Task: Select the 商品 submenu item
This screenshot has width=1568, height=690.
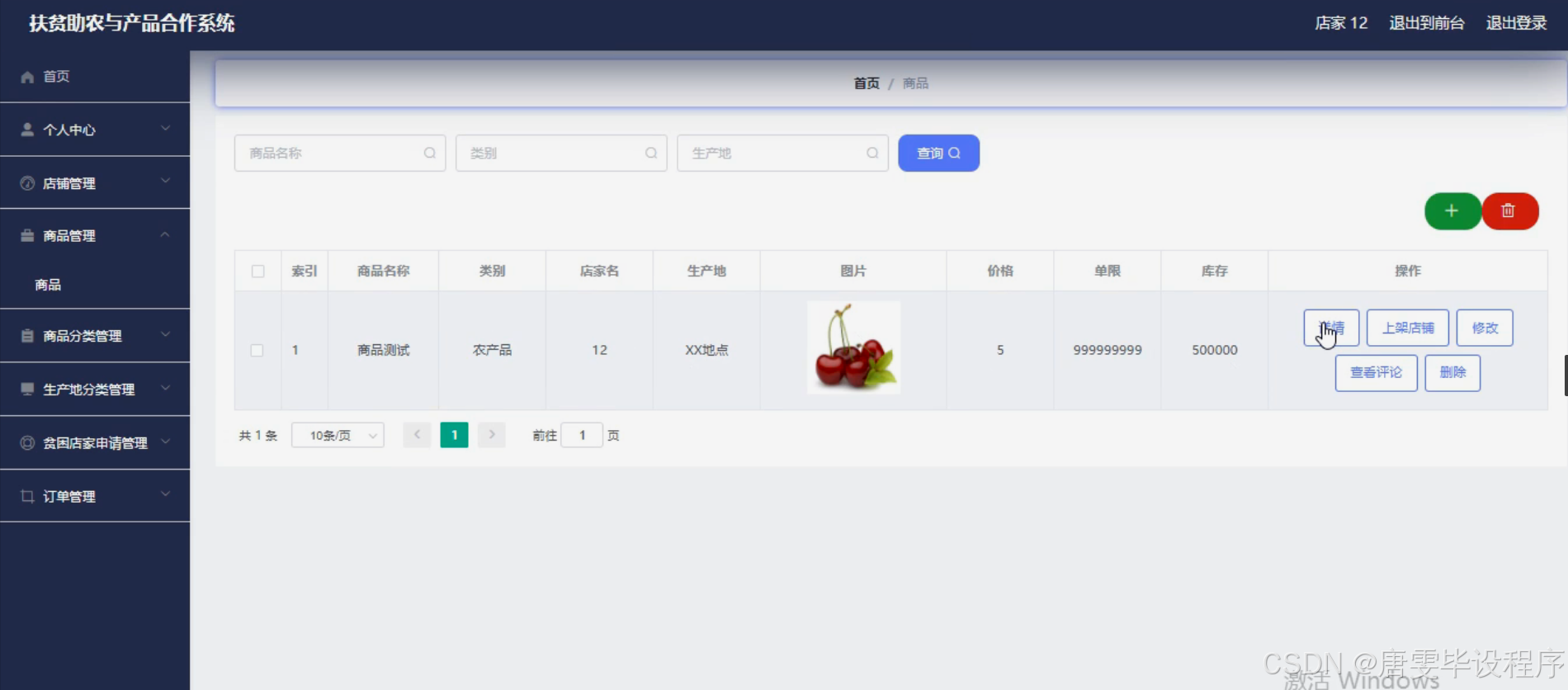Action: (x=95, y=285)
